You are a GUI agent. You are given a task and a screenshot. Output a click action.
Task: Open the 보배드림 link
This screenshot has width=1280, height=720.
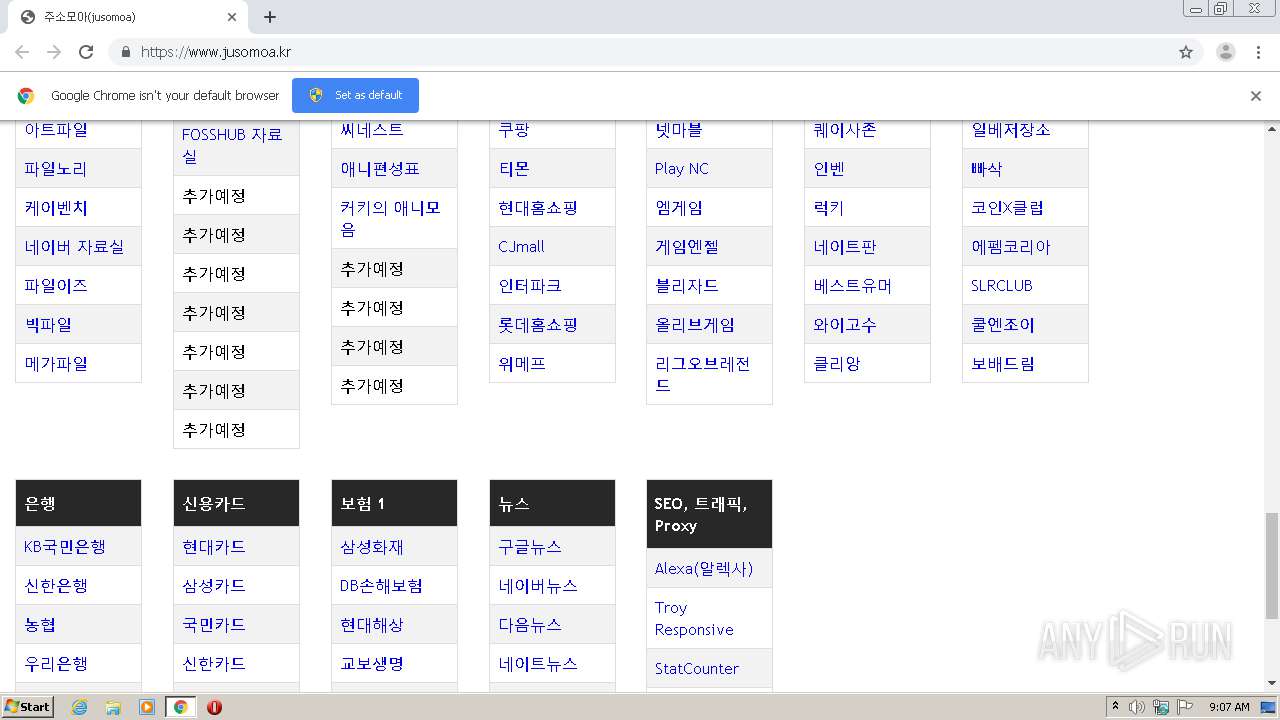pos(1003,364)
